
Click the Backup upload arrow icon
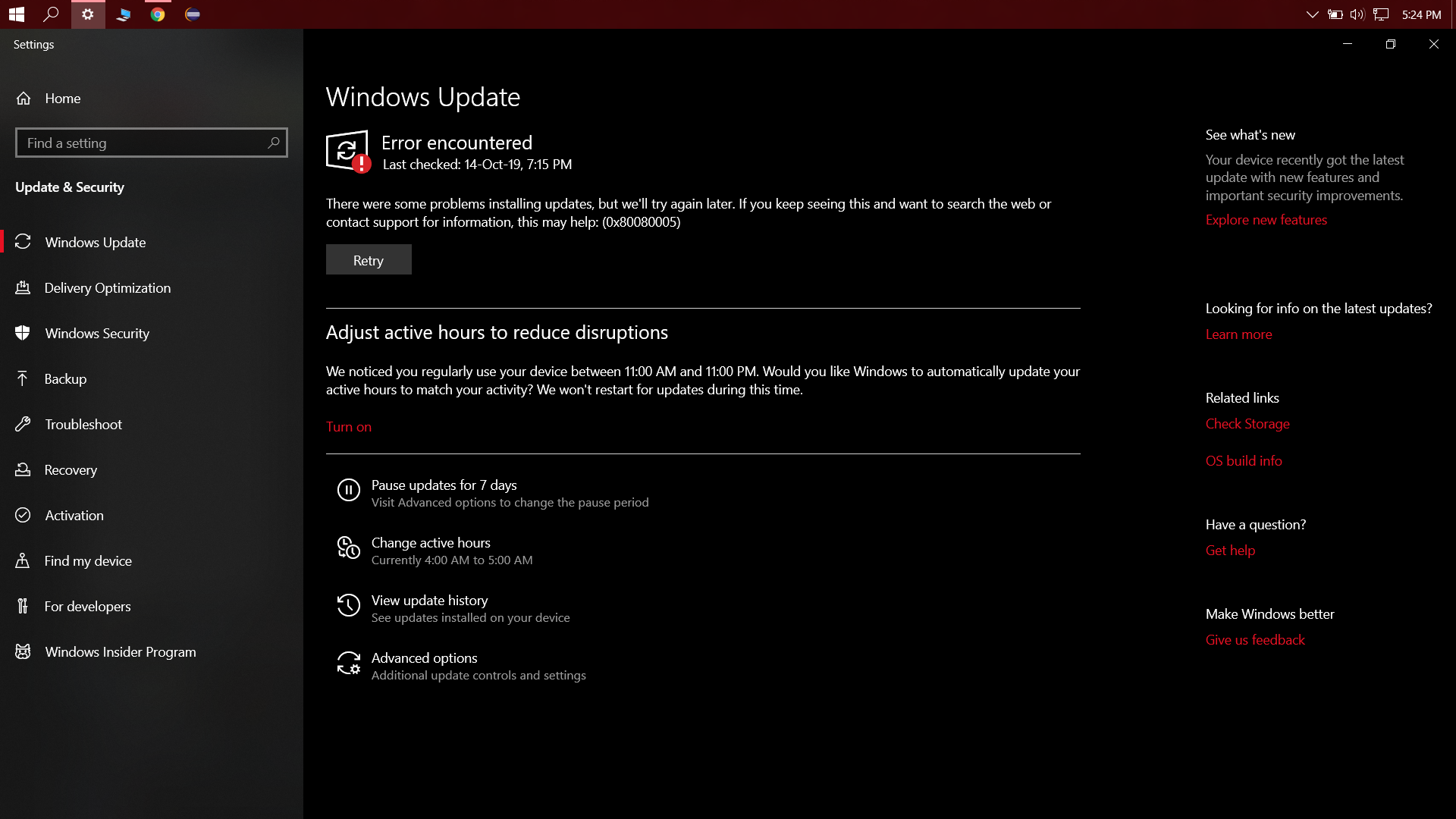23,378
